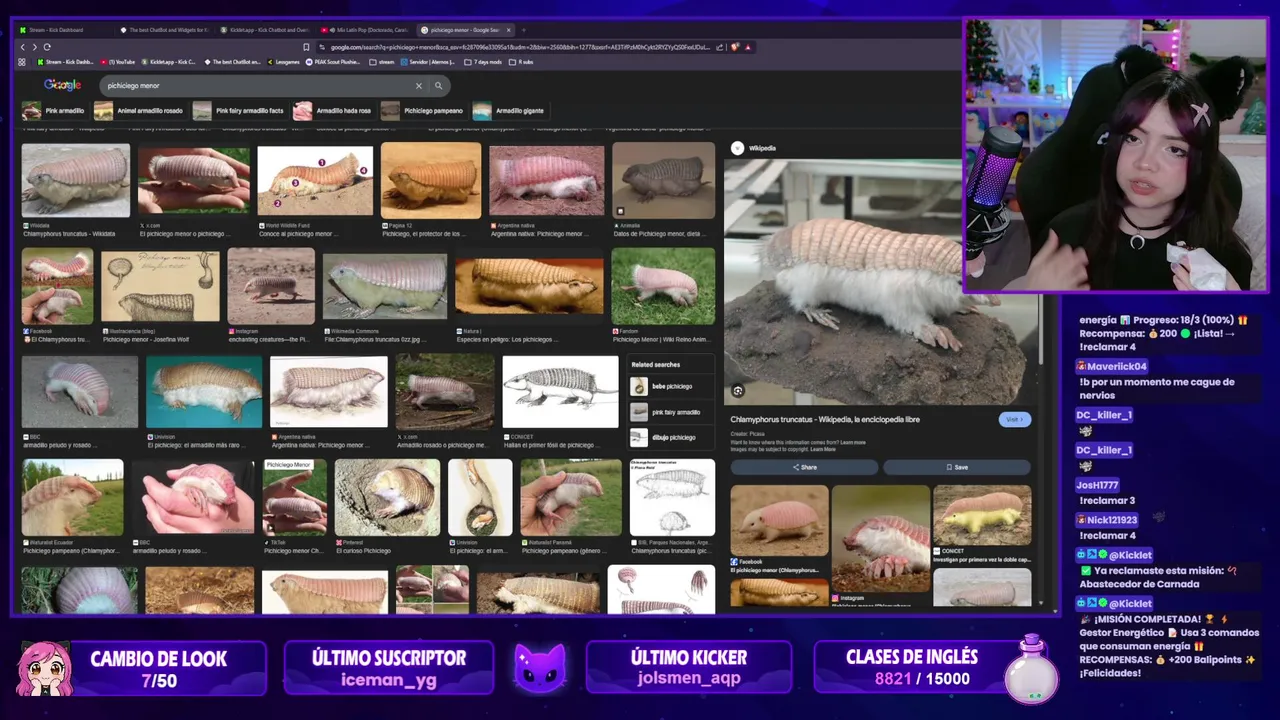Open Fandom Pichiciego Menor Wiki thumbnail

point(663,285)
